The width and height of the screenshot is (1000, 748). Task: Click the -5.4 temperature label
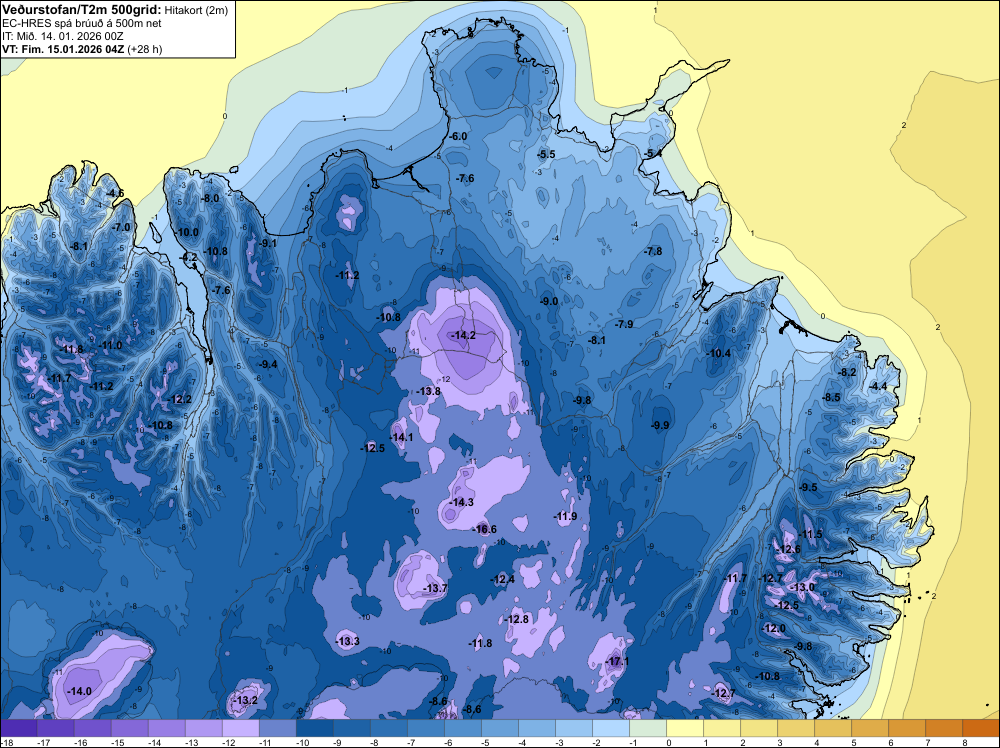click(652, 154)
